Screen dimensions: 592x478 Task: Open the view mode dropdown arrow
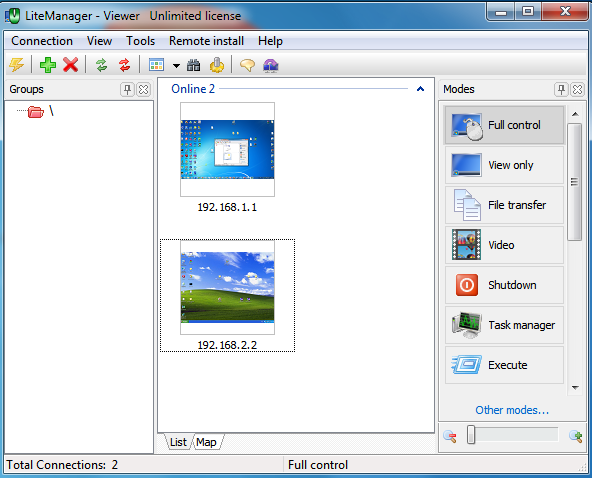[176, 66]
